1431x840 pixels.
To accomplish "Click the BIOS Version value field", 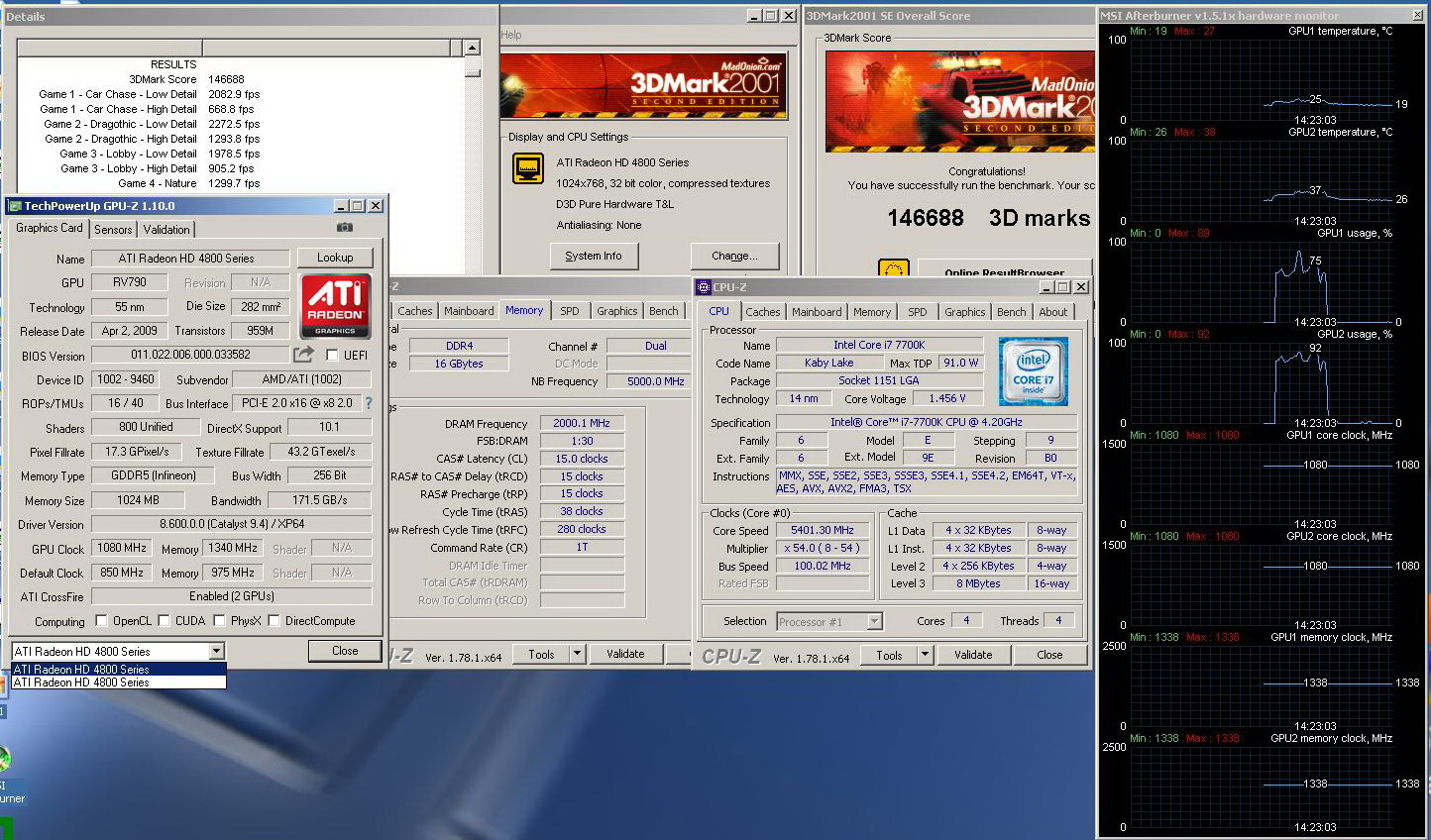I will pyautogui.click(x=191, y=355).
